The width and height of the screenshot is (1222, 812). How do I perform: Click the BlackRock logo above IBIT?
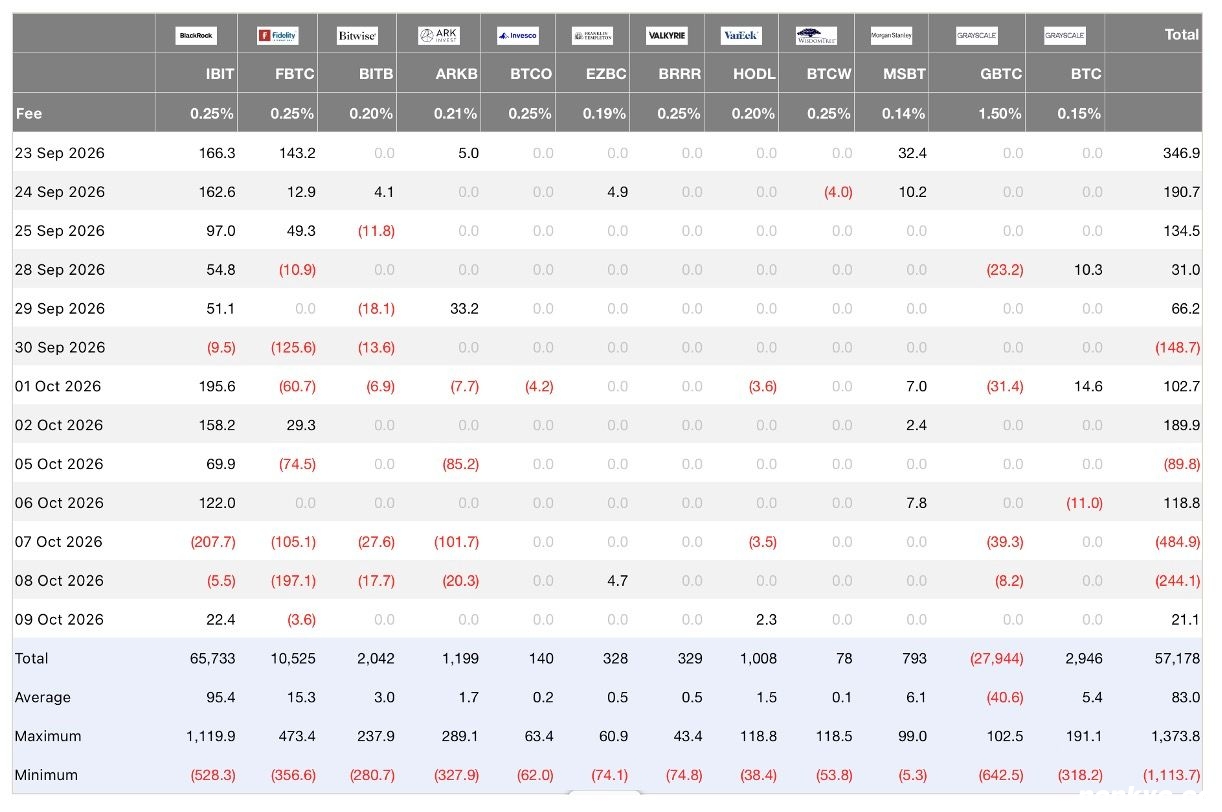(196, 36)
